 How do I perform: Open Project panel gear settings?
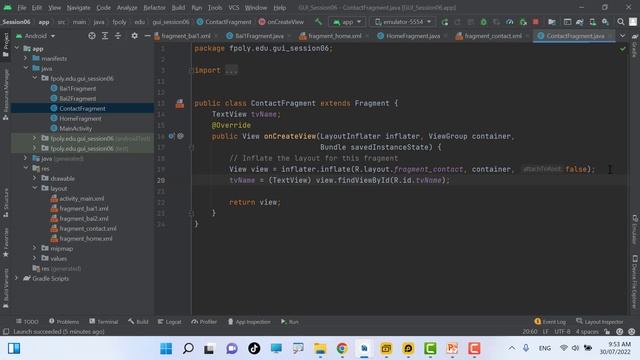click(x=134, y=36)
